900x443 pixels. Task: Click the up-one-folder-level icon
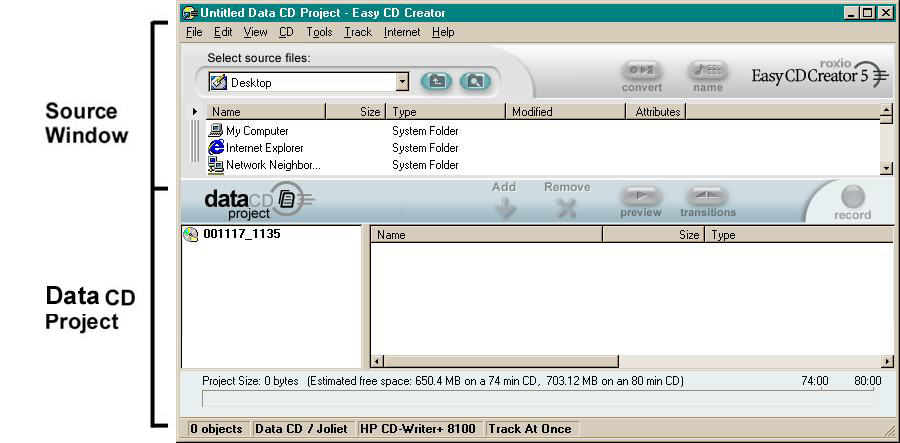tap(436, 81)
